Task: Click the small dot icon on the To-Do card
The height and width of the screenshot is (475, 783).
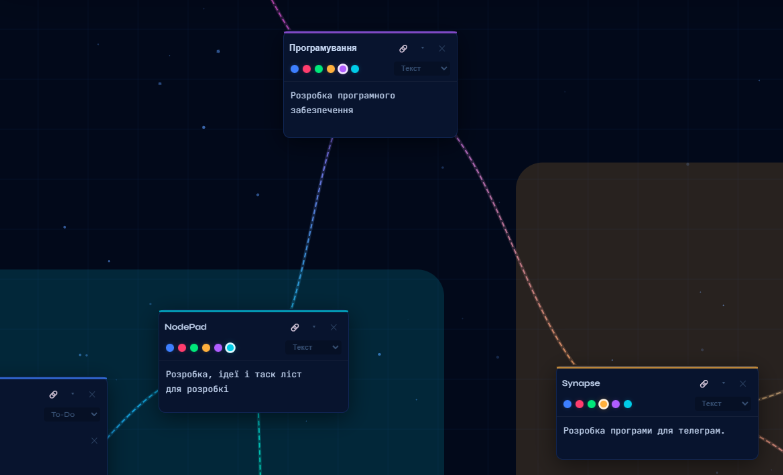Action: coord(73,394)
